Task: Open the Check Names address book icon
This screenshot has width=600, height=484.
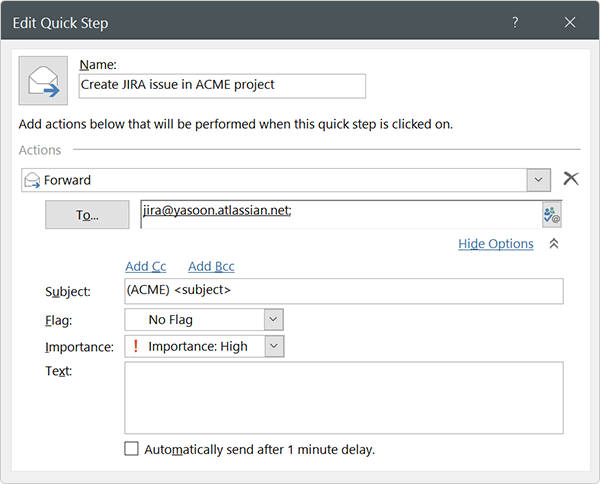Action: [x=551, y=215]
